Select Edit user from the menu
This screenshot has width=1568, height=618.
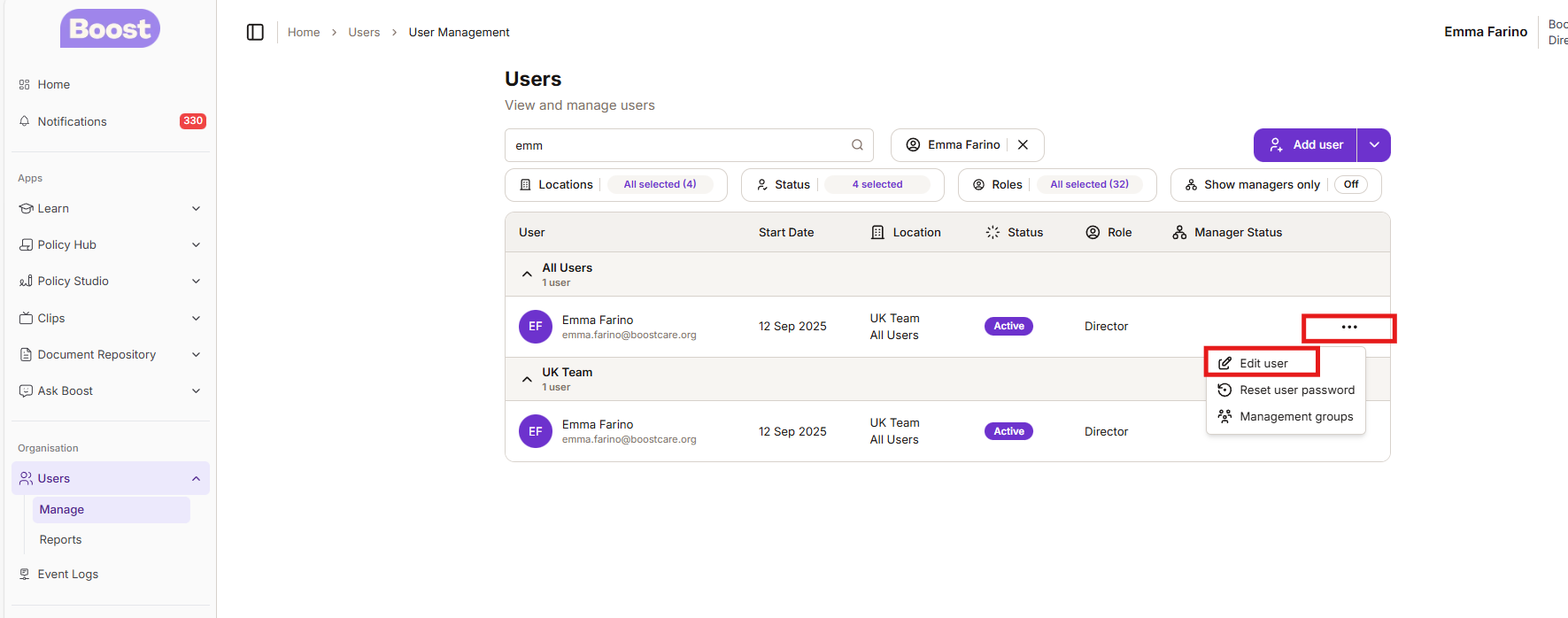(x=1263, y=363)
